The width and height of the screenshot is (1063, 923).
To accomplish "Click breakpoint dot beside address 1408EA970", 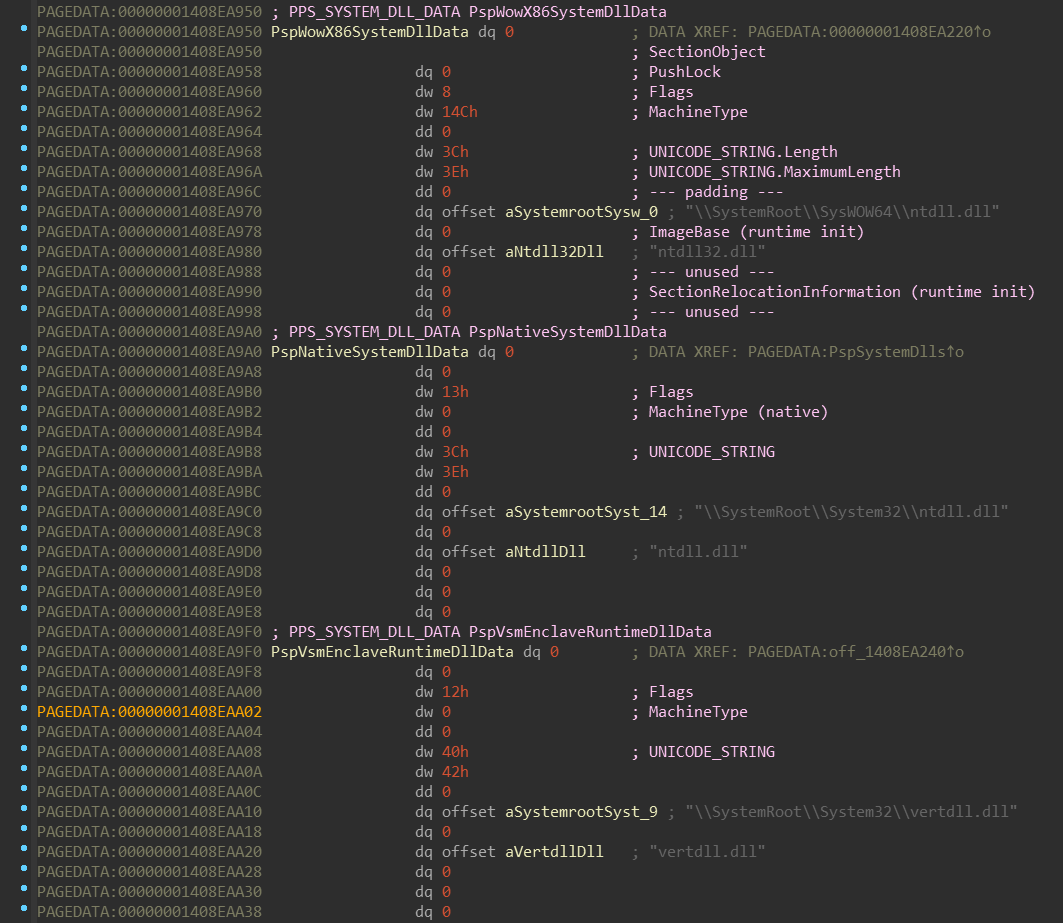I will pos(24,209).
